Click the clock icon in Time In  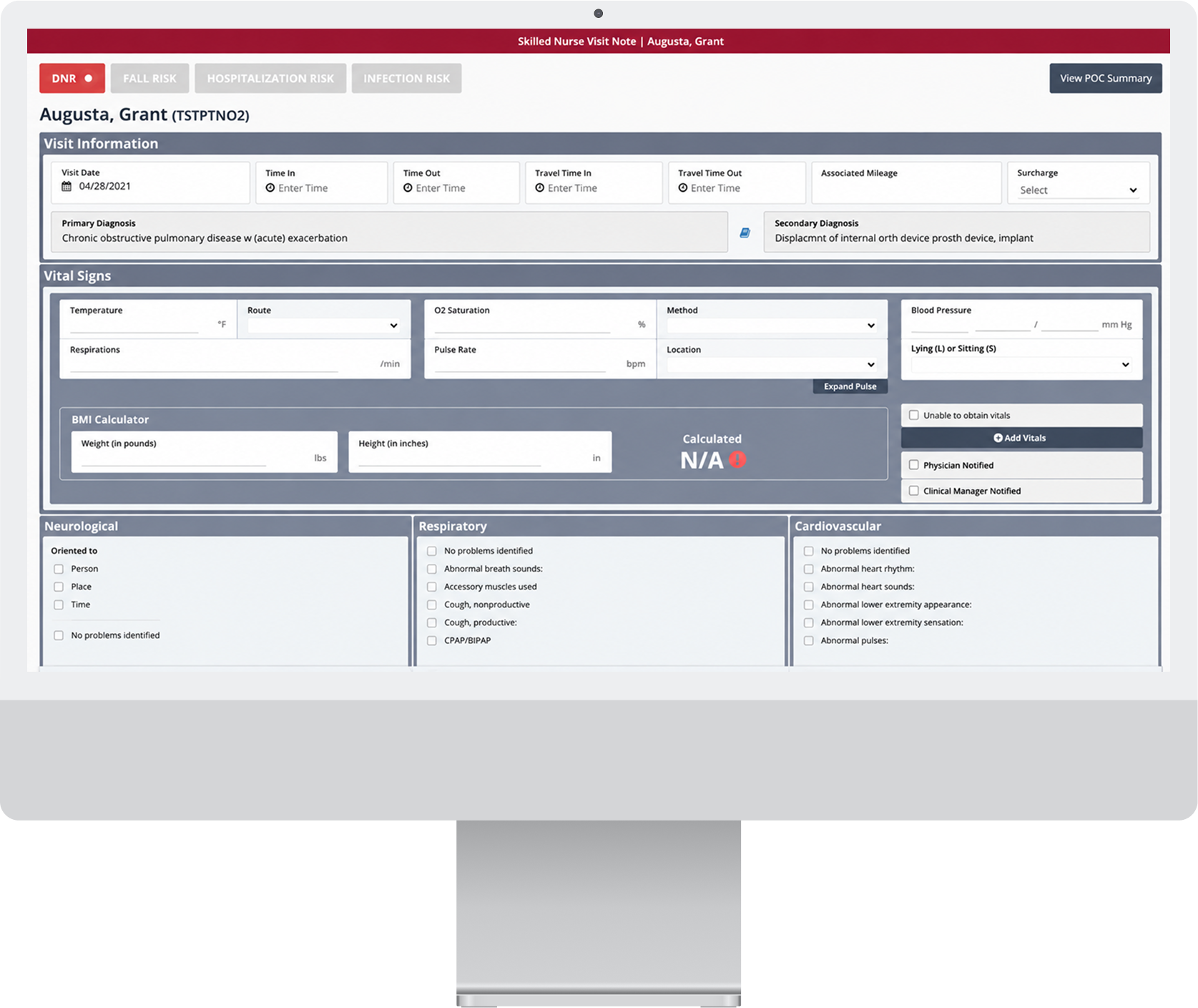[270, 188]
